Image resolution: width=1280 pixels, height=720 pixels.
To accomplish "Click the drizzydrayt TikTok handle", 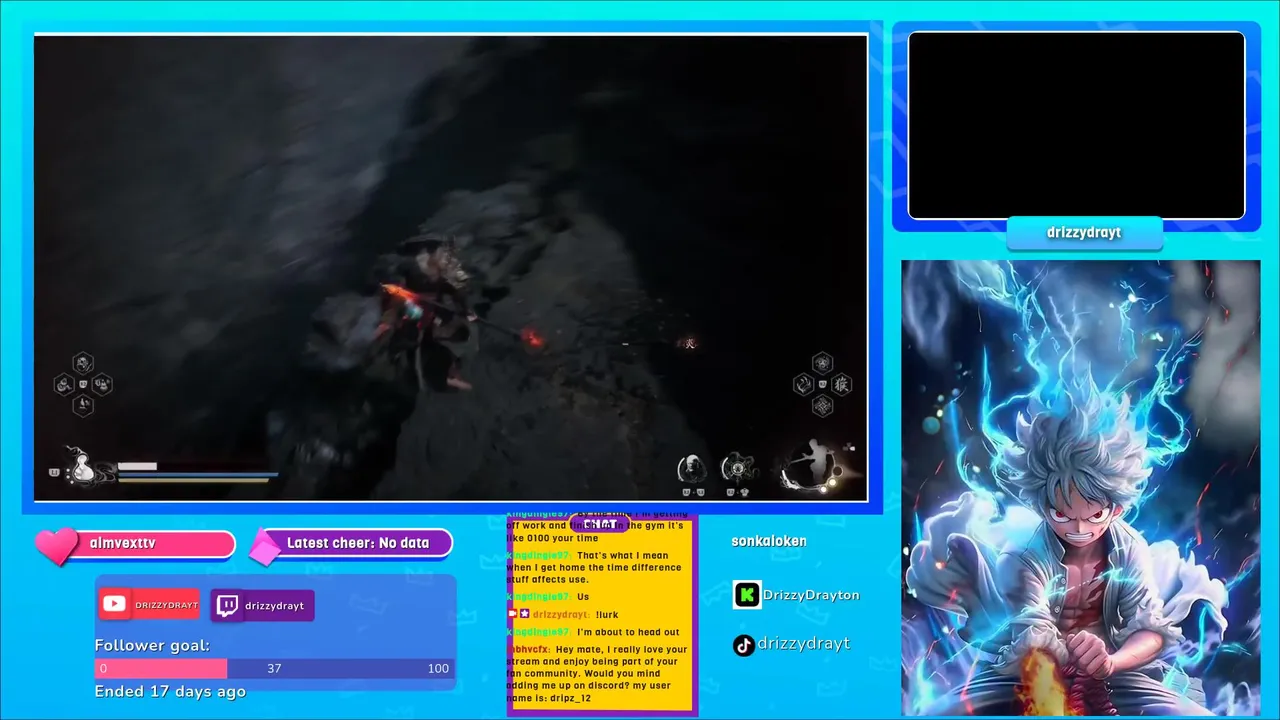I will click(804, 644).
